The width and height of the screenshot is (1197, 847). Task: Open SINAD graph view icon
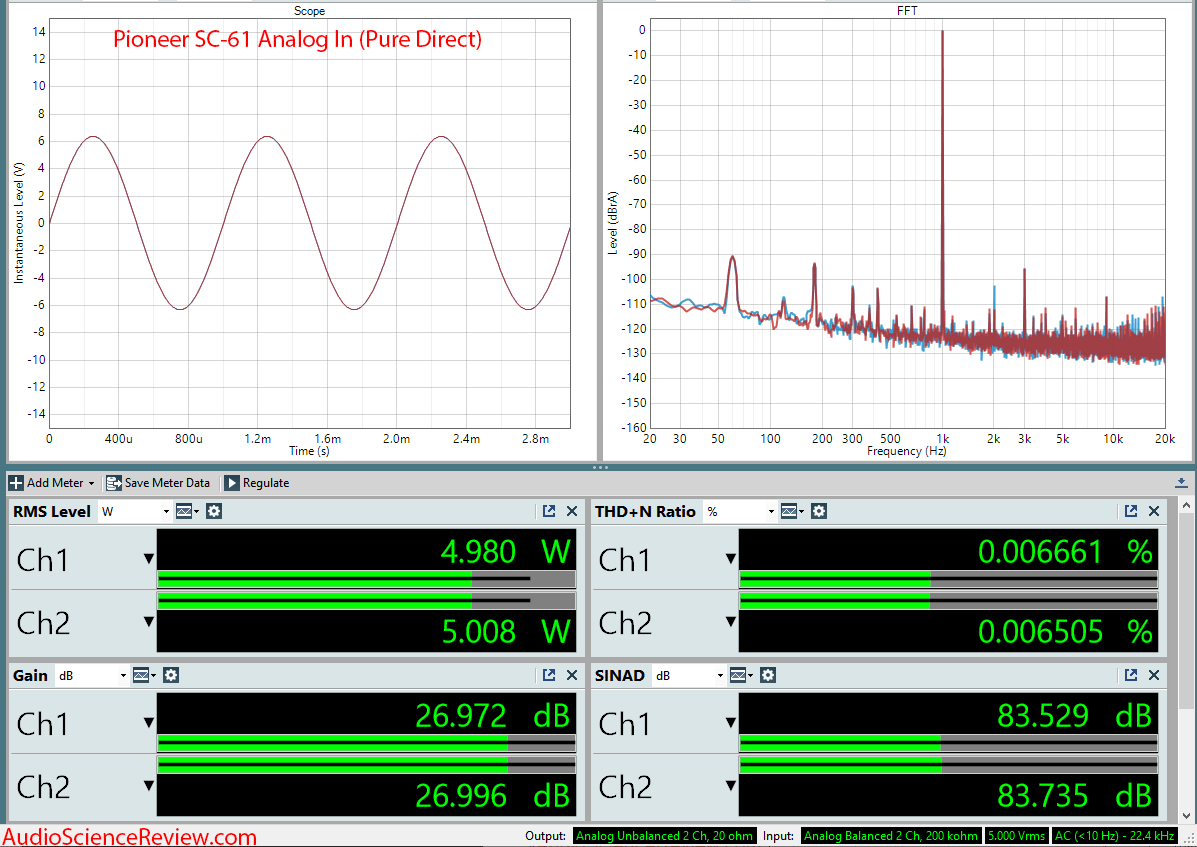point(740,675)
